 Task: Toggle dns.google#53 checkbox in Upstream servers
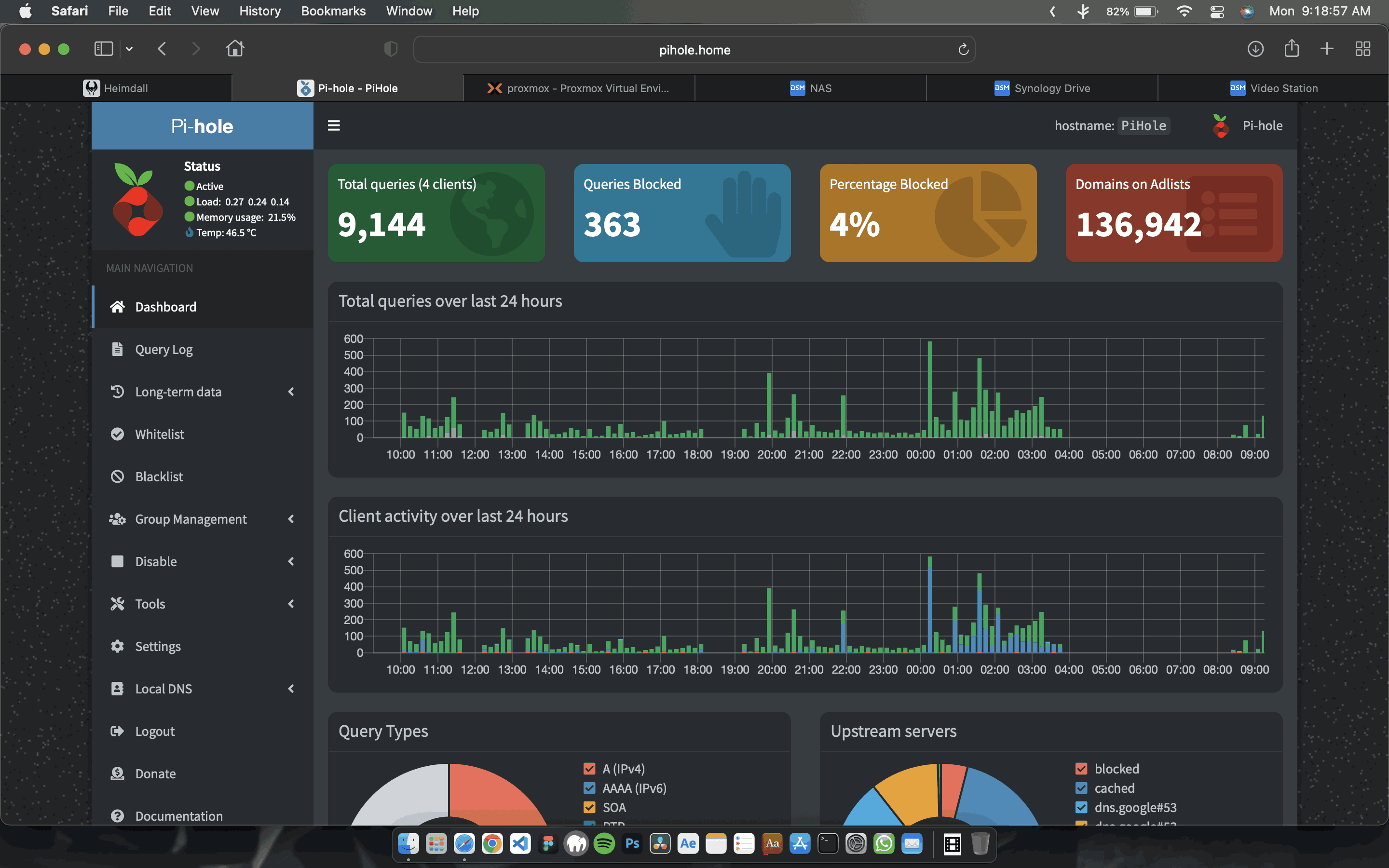[x=1081, y=807]
